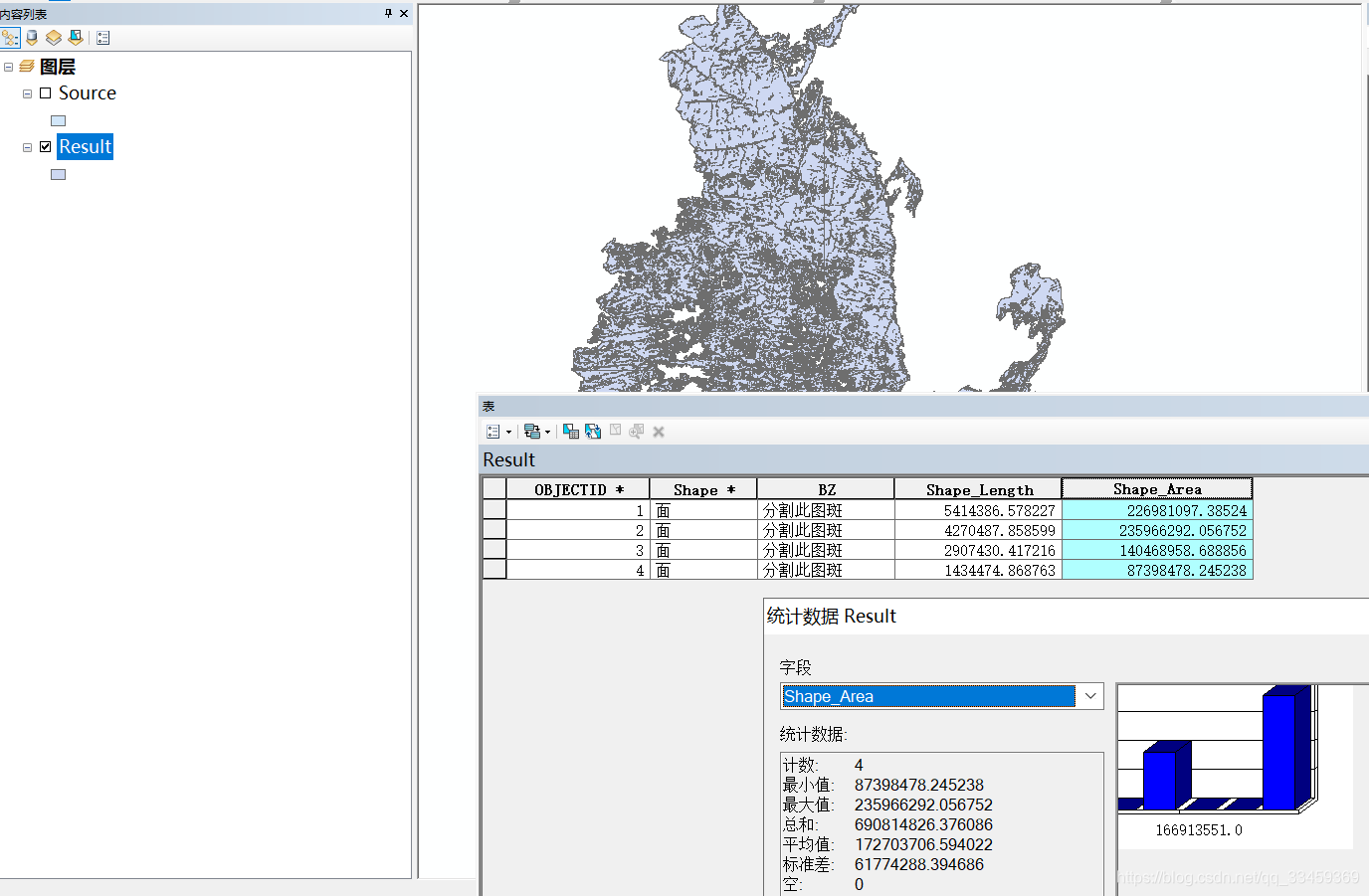
Task: Click the Switch Selection icon in the table toolbar
Action: click(594, 431)
